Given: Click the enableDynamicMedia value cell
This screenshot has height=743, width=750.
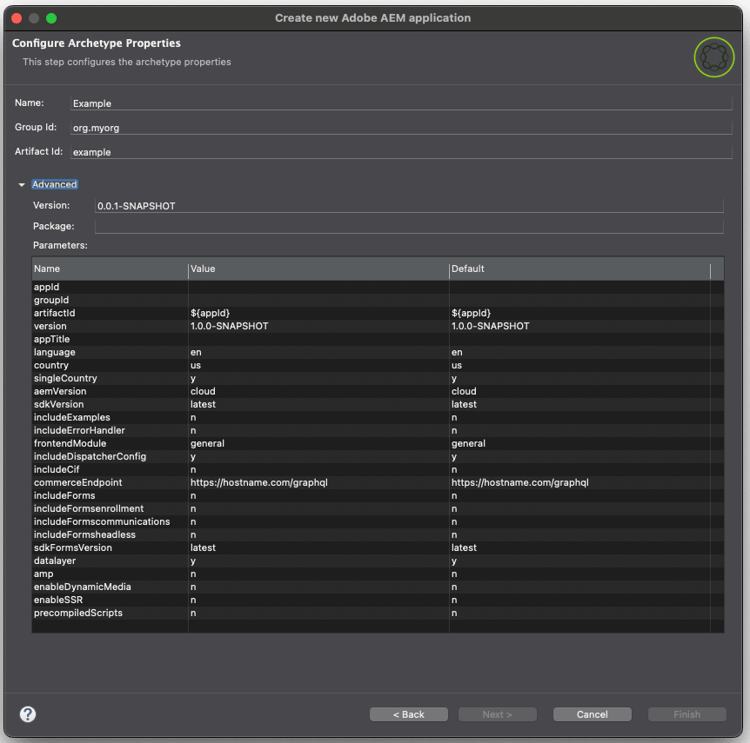Looking at the screenshot, I should 319,587.
